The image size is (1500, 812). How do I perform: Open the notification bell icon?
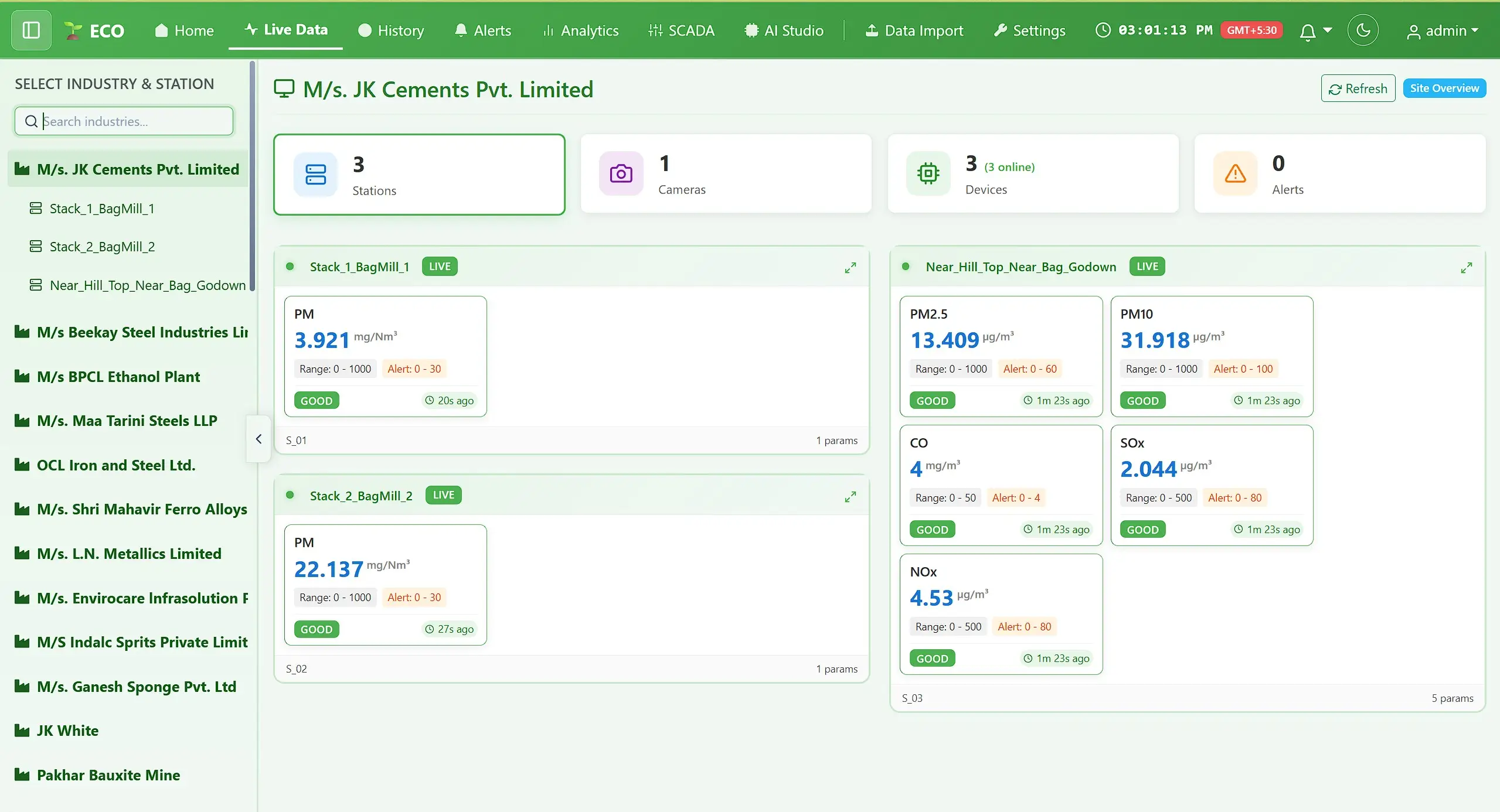[1307, 31]
